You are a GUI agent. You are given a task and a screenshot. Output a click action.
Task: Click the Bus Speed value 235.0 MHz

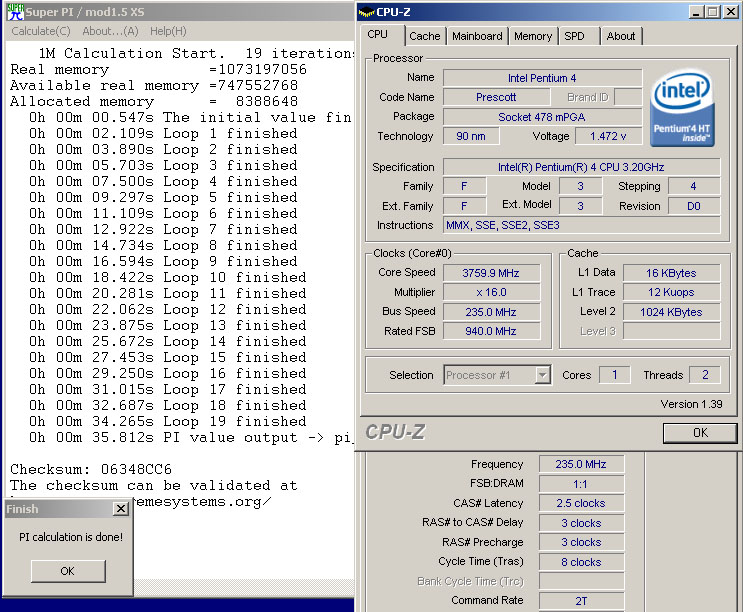(x=491, y=312)
